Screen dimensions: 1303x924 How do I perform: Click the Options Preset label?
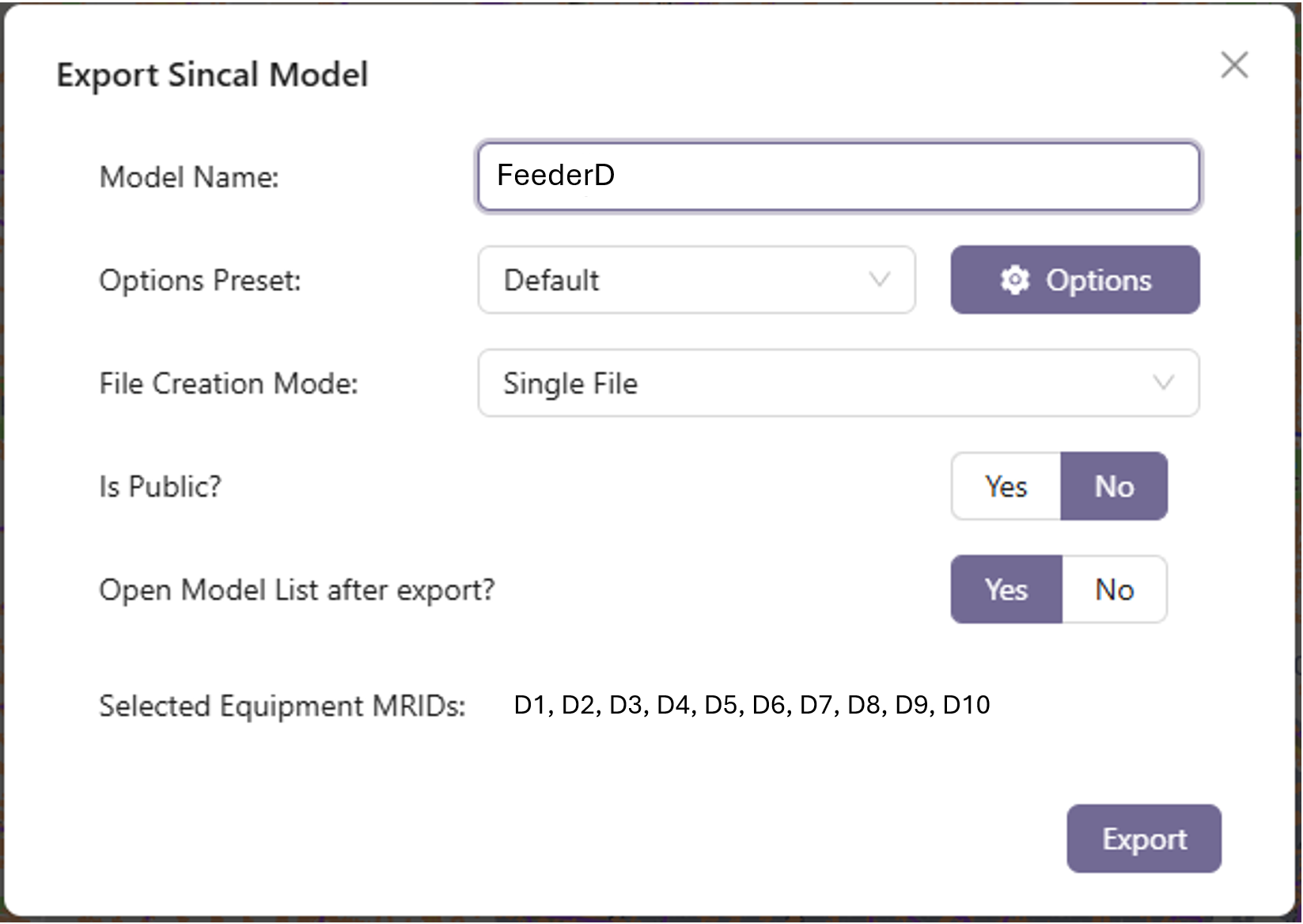click(x=200, y=281)
